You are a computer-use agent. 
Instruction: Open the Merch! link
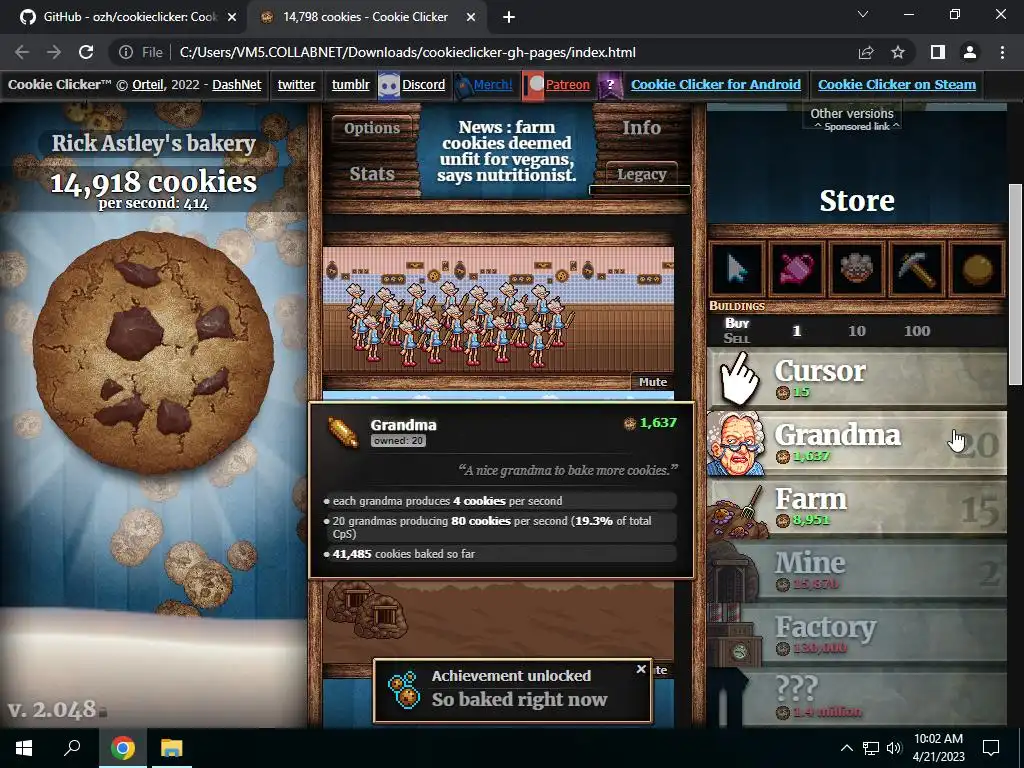click(x=492, y=84)
